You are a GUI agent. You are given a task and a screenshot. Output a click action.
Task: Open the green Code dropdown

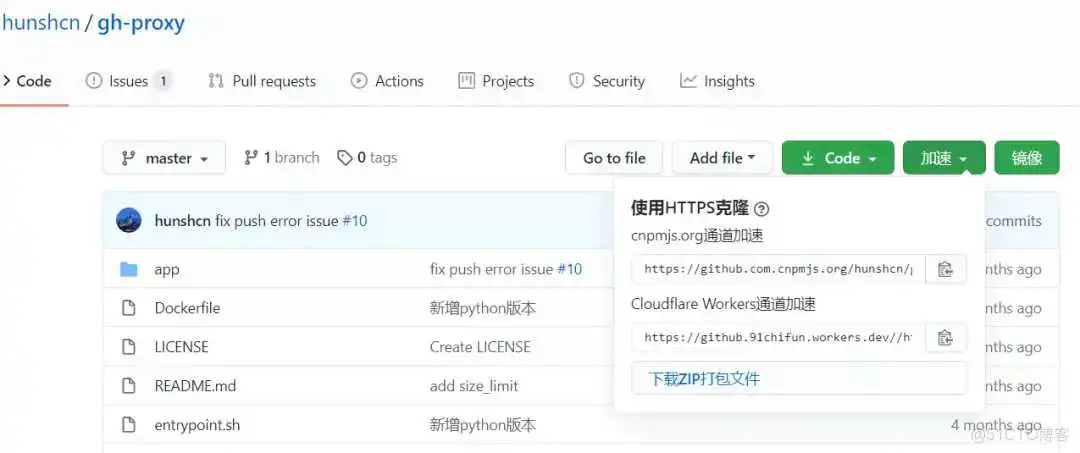[x=838, y=158]
